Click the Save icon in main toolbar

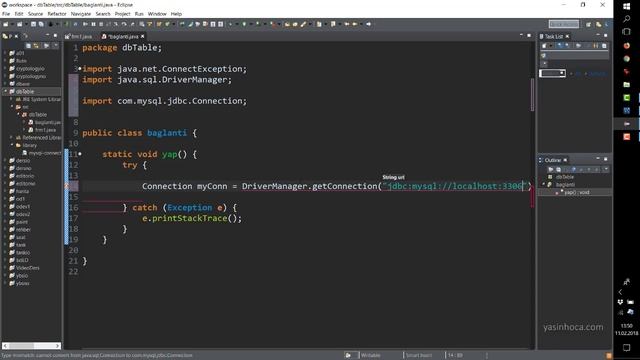point(33,24)
